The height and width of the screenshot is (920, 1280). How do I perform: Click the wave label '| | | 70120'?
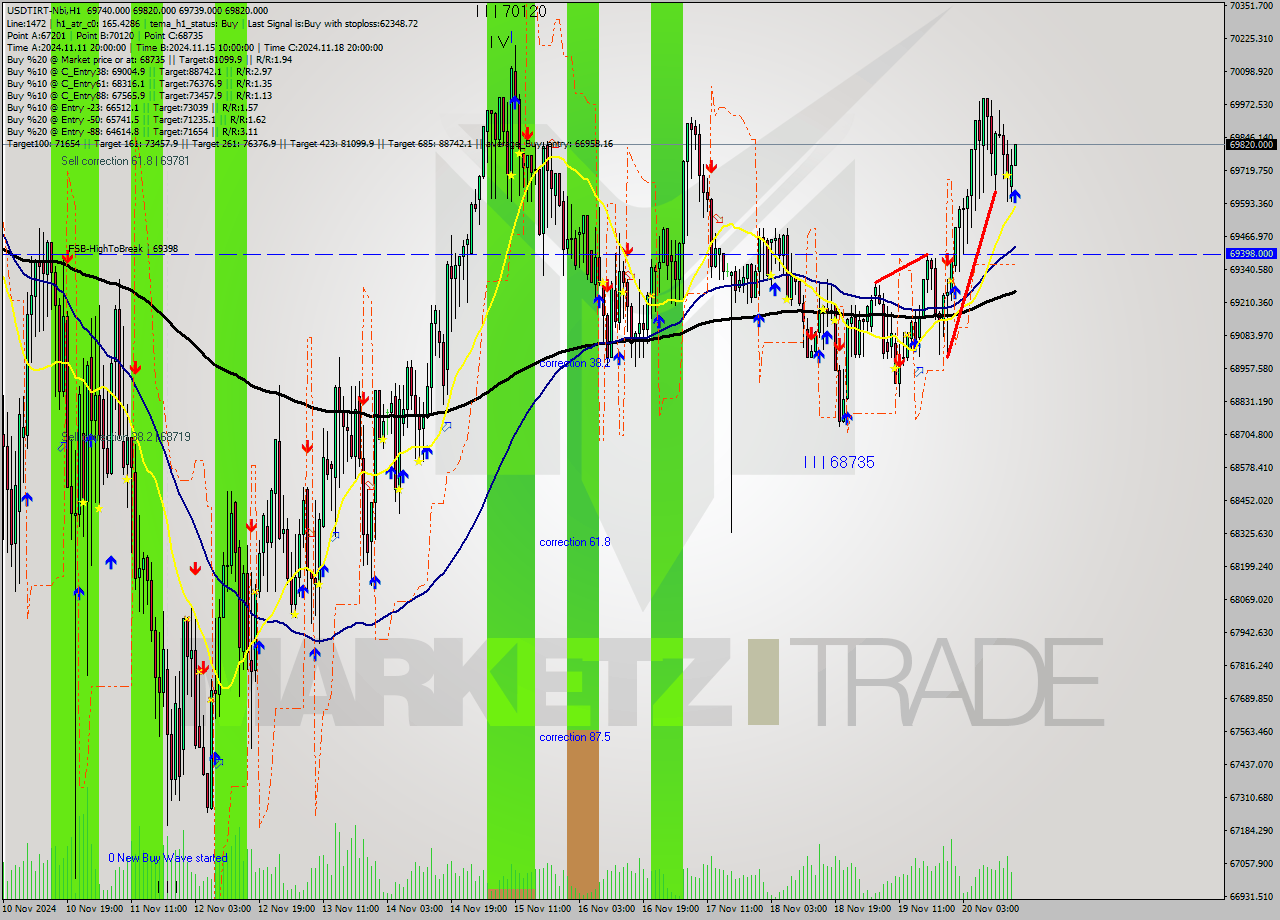pyautogui.click(x=511, y=11)
